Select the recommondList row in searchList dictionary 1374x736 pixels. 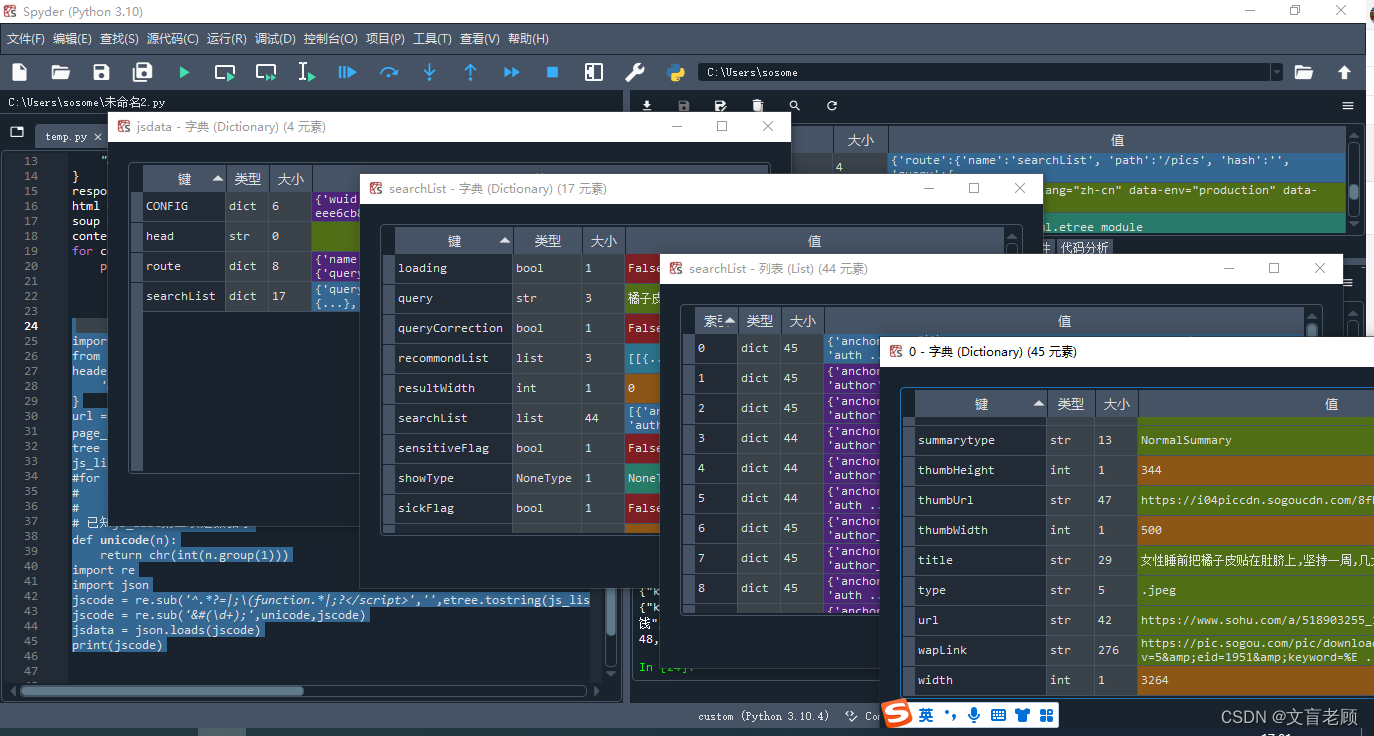[455, 358]
